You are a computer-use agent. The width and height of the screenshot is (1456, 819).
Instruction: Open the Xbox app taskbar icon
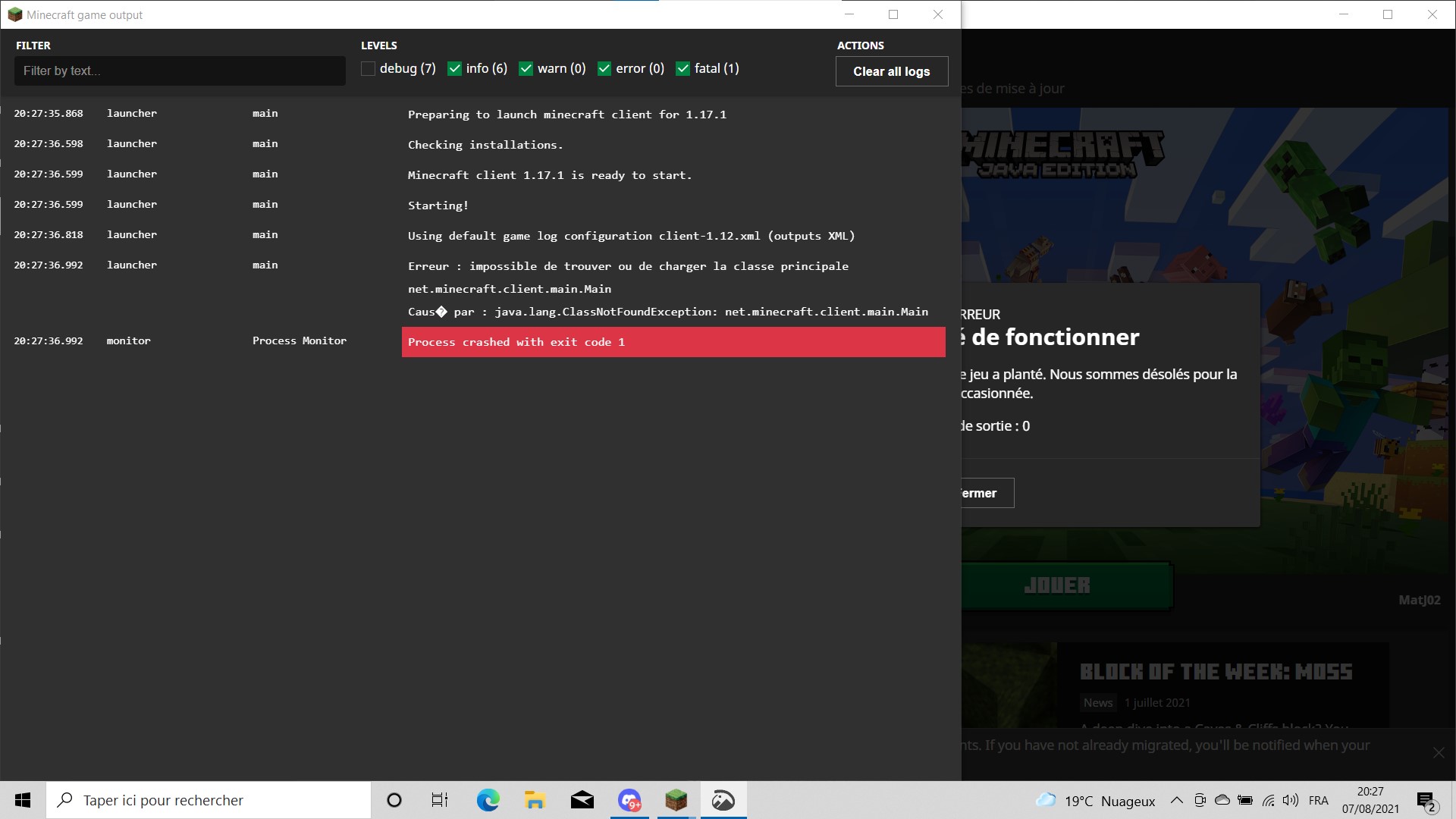tap(723, 800)
